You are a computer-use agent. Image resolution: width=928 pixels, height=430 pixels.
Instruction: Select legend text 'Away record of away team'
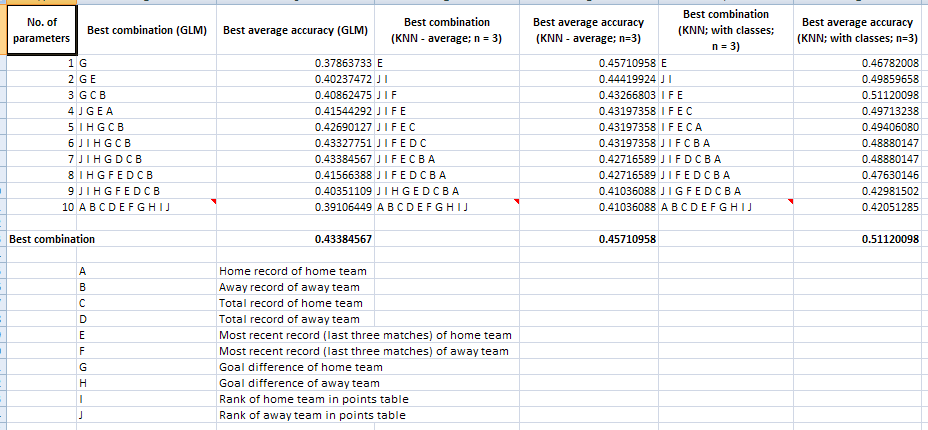coord(289,287)
